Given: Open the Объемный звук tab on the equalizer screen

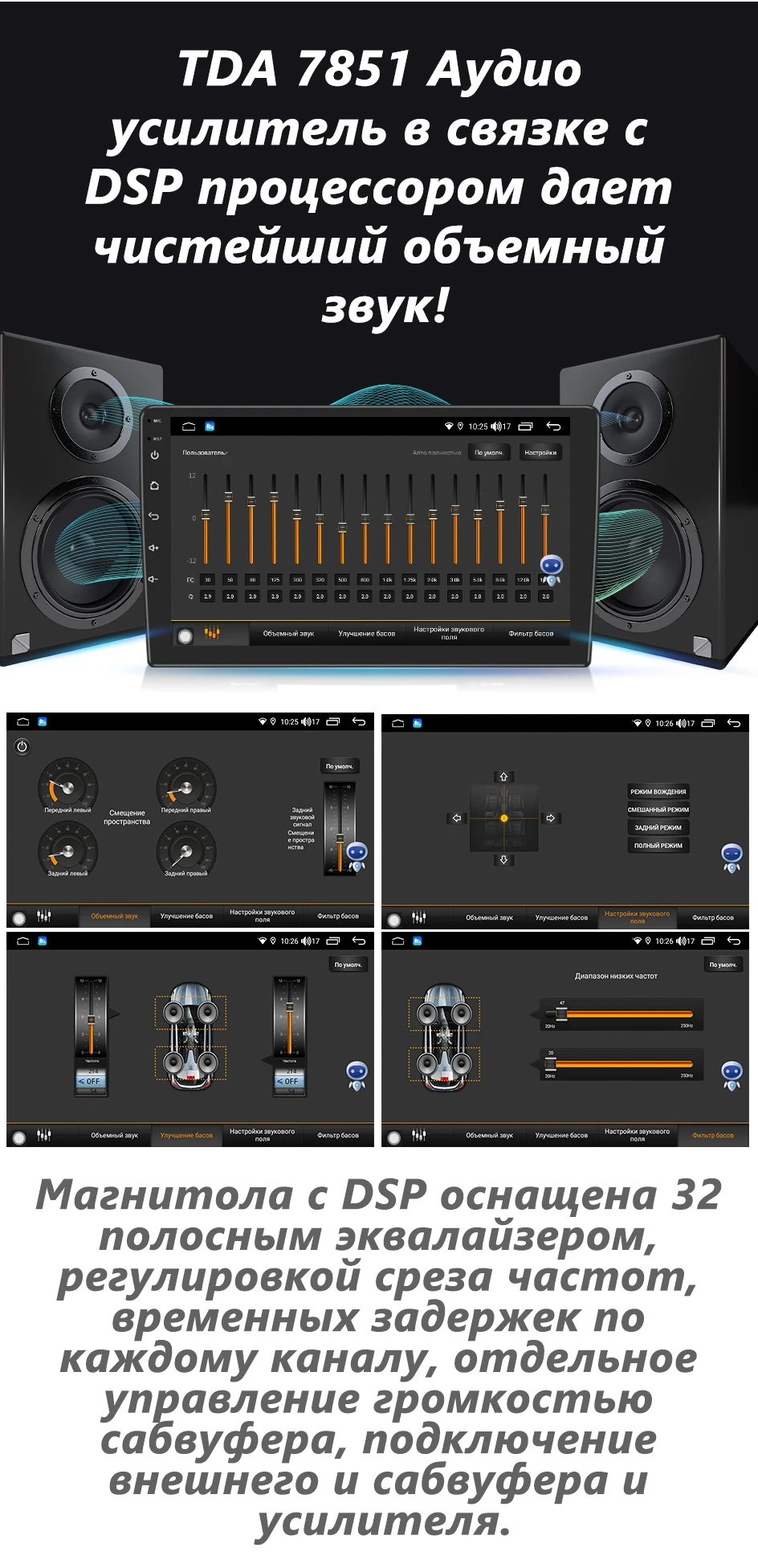Looking at the screenshot, I should (x=288, y=633).
